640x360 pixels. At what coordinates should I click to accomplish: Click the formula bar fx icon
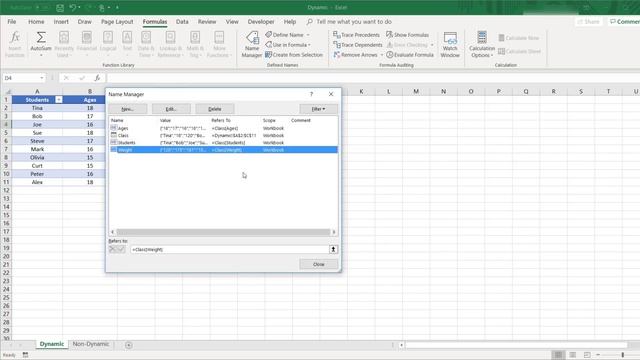97,78
